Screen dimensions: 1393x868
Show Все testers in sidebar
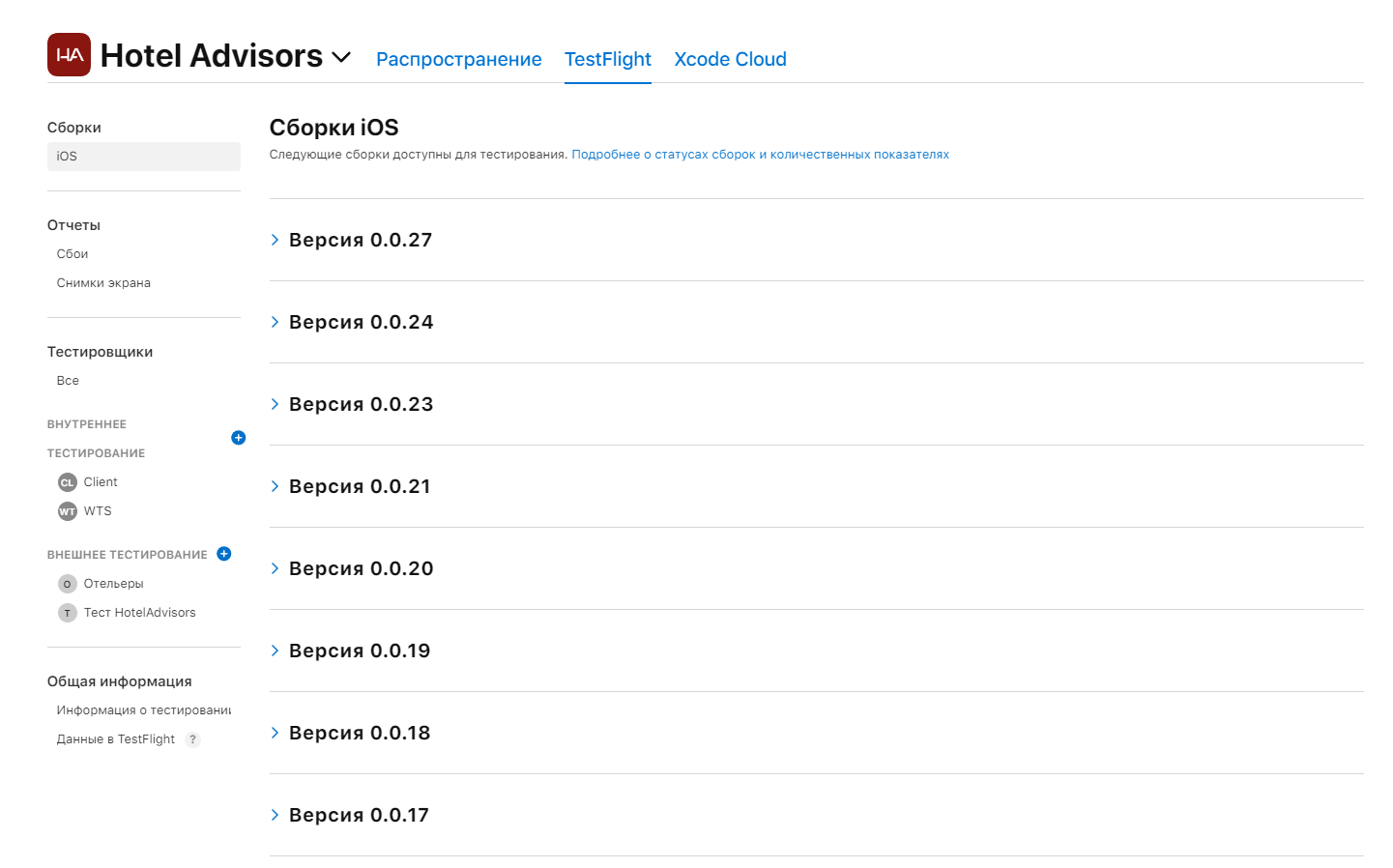pyautogui.click(x=68, y=381)
